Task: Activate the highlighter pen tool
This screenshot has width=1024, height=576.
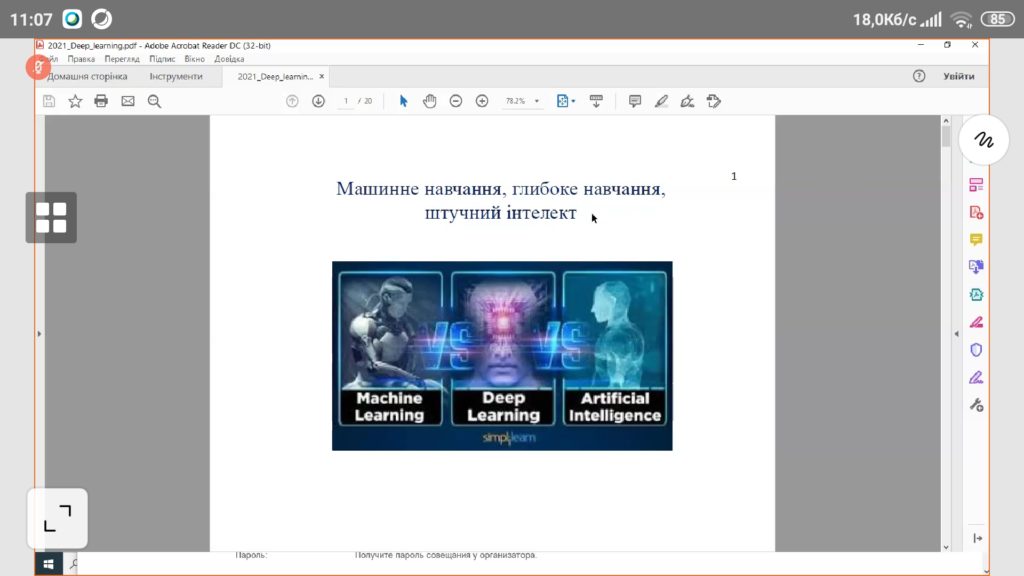Action: click(661, 101)
